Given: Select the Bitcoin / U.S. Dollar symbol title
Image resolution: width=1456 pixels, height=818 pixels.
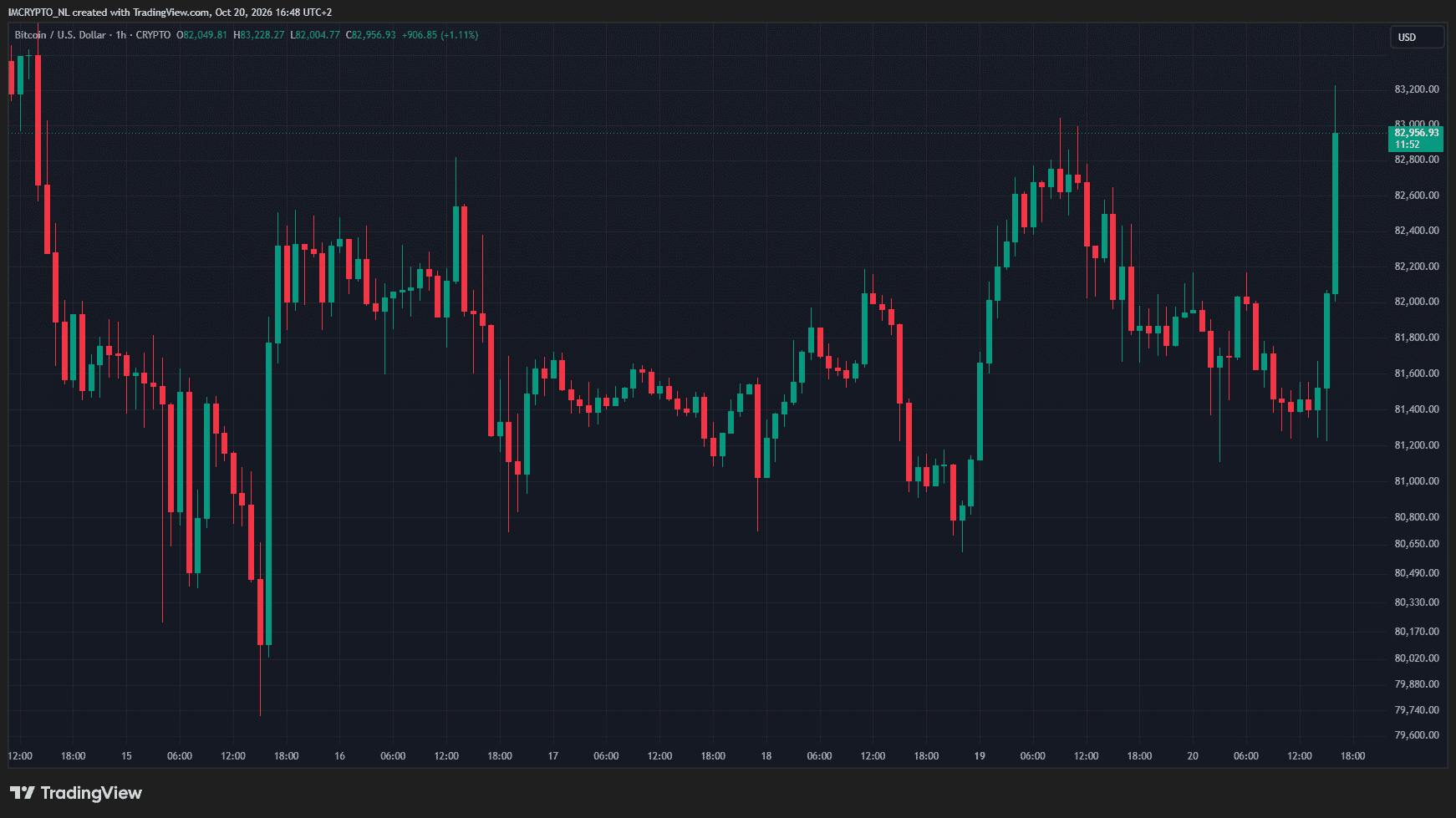Looking at the screenshot, I should (x=60, y=35).
